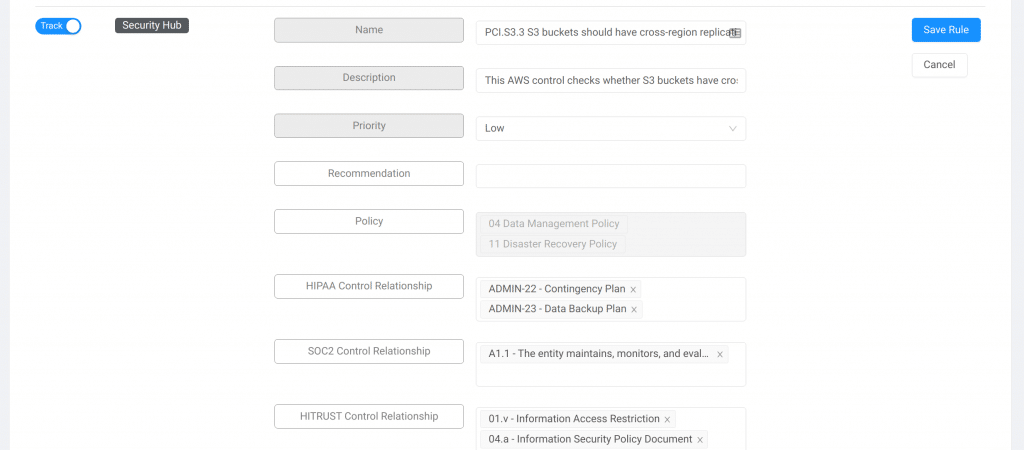
Task: Edit the PCI.S3.3 name input
Action: (611, 32)
